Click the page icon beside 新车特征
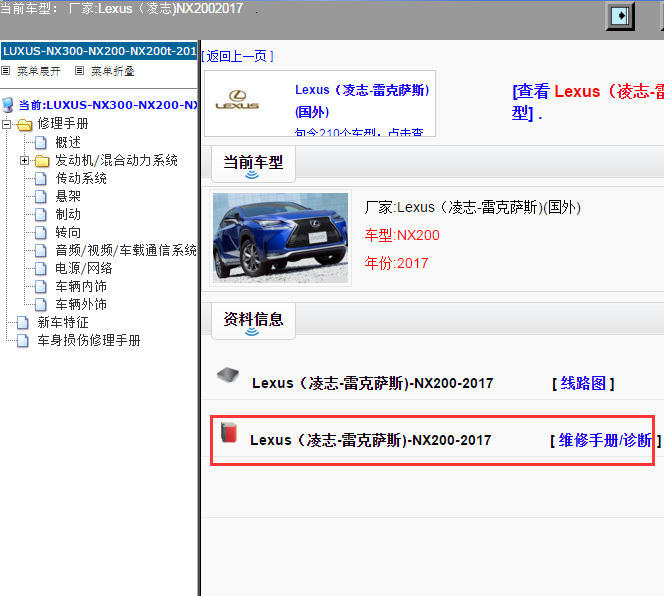The height and width of the screenshot is (596, 664). click(x=25, y=322)
